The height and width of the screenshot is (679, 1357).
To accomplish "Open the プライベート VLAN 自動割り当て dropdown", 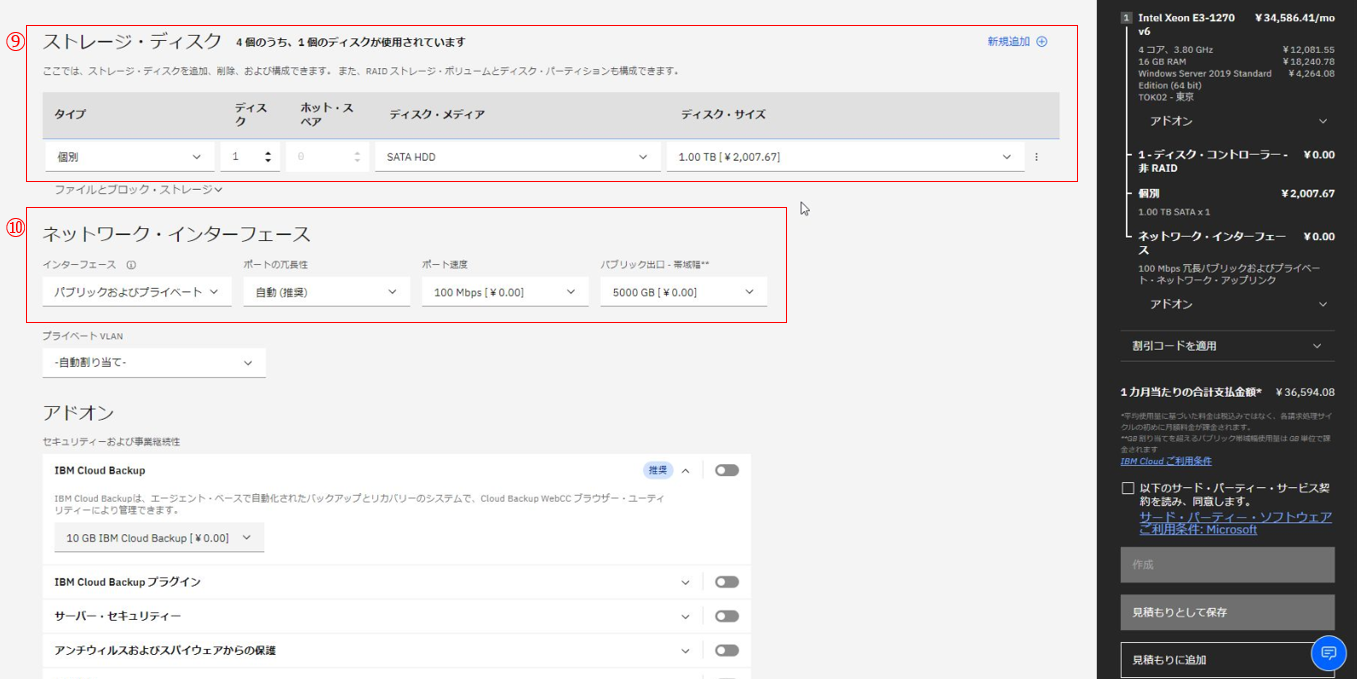I will click(x=154, y=363).
